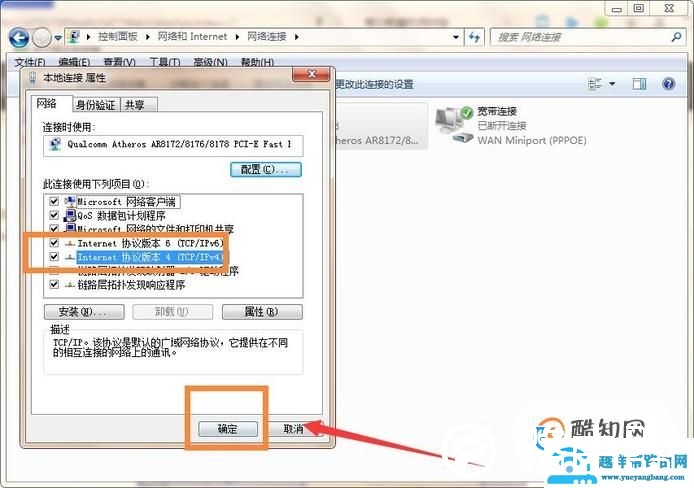Viewport: 694px width, 488px height.
Task: Click 取消 to cancel dialog
Action: (x=294, y=428)
